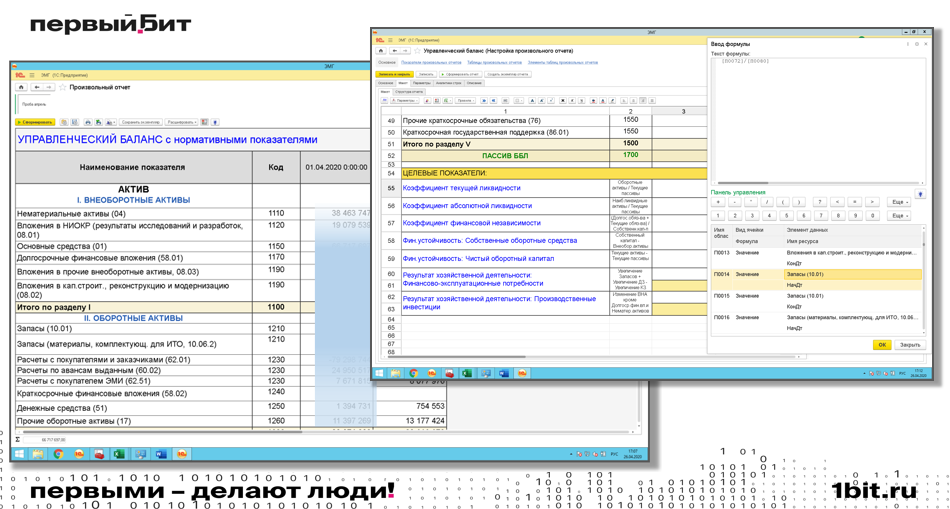Open Параметры dropdown in layout toolbar
Screen dimensions: 950x509
[x=405, y=101]
